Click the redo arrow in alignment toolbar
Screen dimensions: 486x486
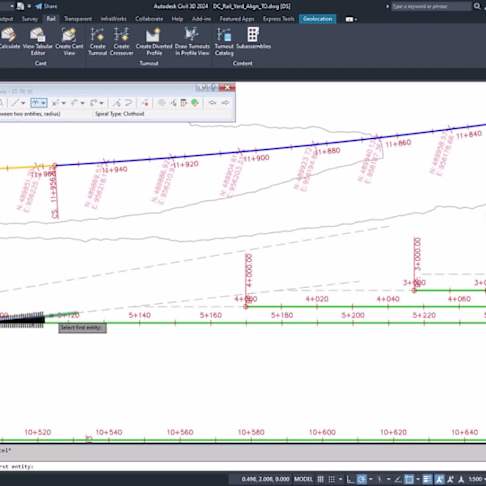point(226,103)
